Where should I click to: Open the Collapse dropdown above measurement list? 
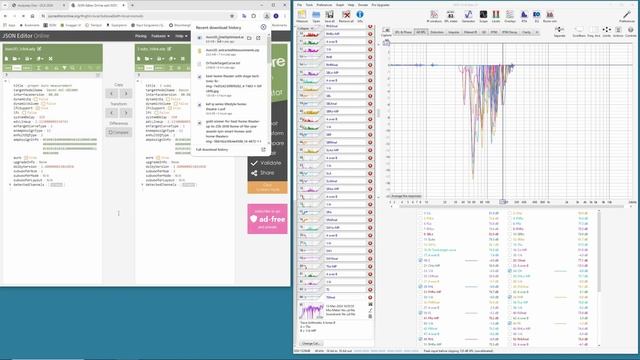[305, 29]
